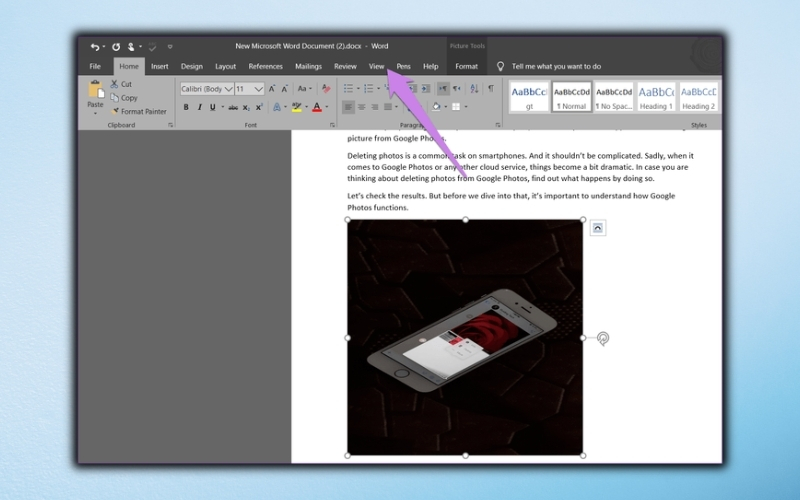Switch to the Mailings tab
The width and height of the screenshot is (800, 500).
pyautogui.click(x=308, y=66)
